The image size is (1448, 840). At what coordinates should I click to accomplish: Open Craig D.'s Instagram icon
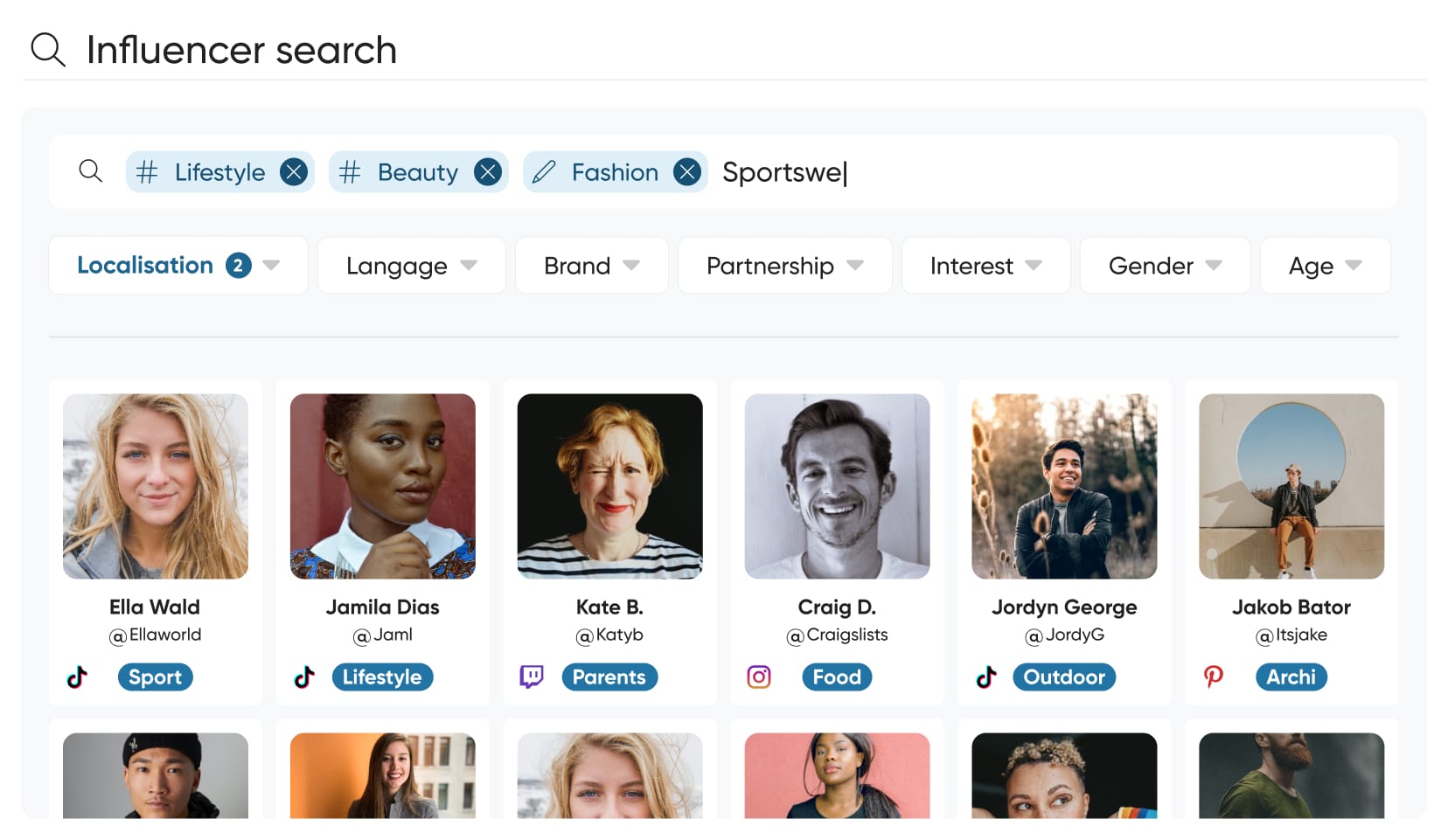click(x=758, y=677)
